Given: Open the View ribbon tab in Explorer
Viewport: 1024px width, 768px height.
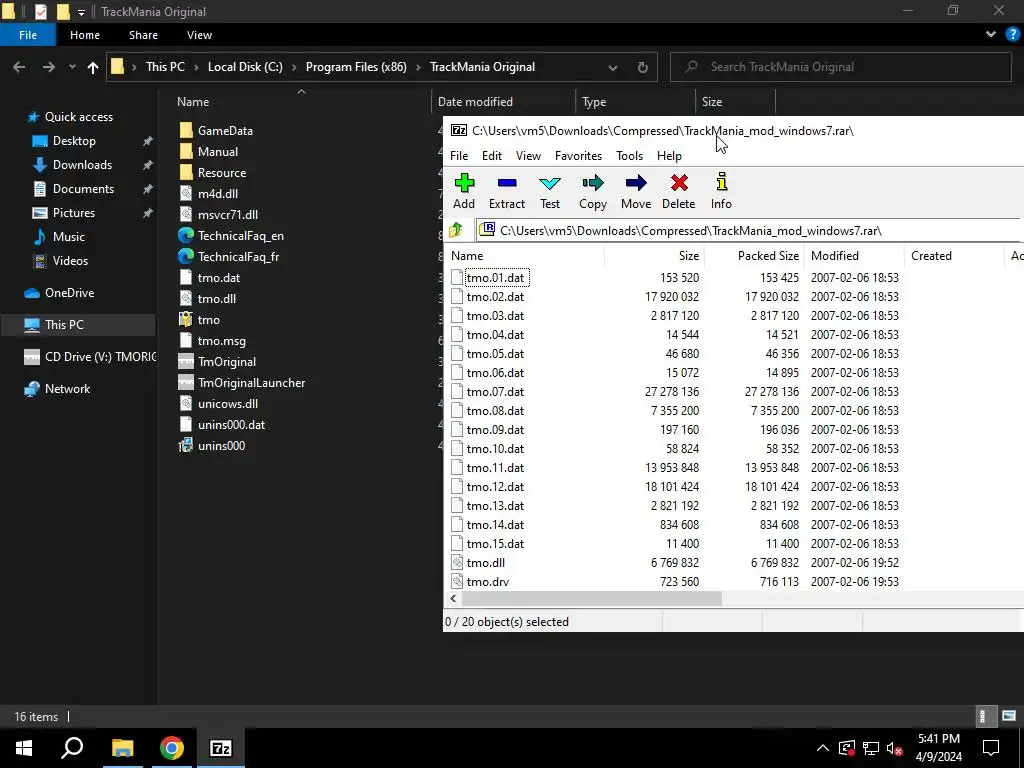Looking at the screenshot, I should (x=199, y=35).
